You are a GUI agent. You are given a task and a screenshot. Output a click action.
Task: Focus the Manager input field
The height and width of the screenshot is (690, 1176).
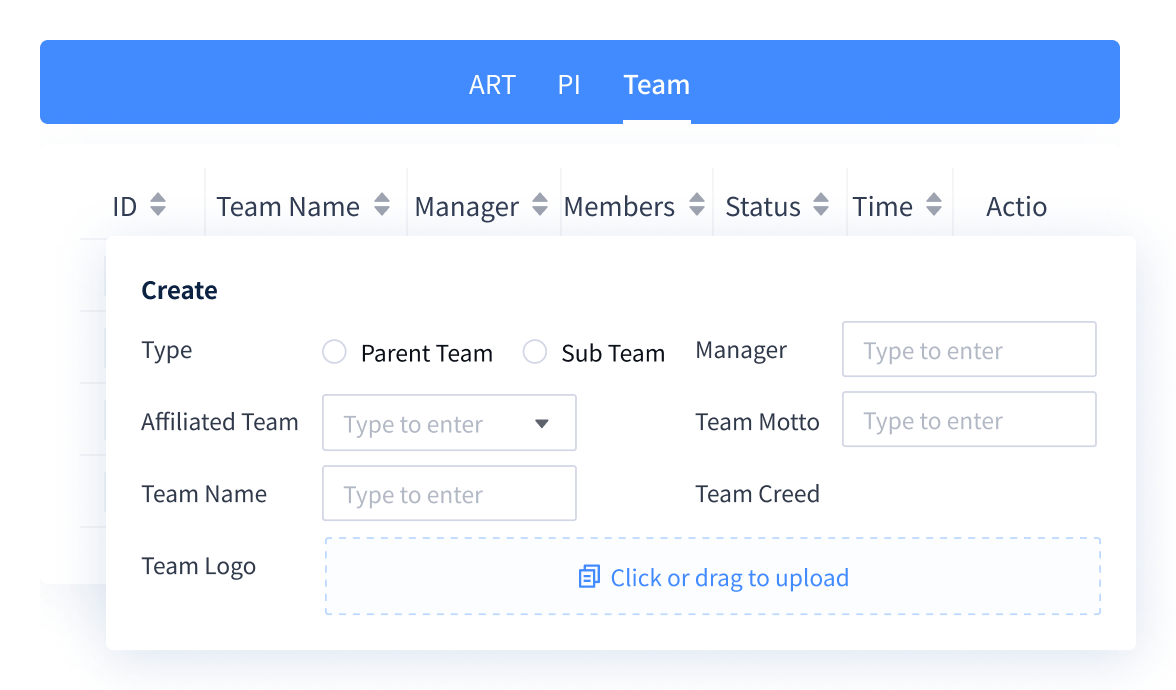[968, 350]
